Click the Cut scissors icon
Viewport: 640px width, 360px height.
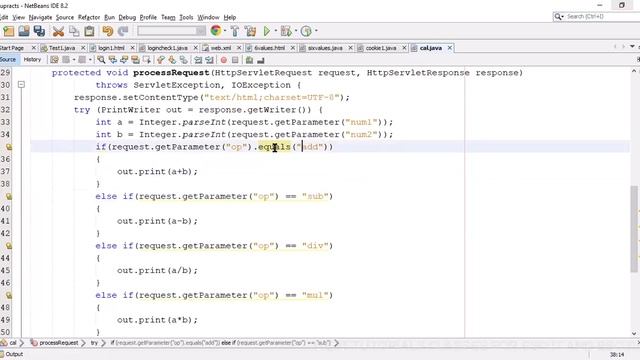58,31
